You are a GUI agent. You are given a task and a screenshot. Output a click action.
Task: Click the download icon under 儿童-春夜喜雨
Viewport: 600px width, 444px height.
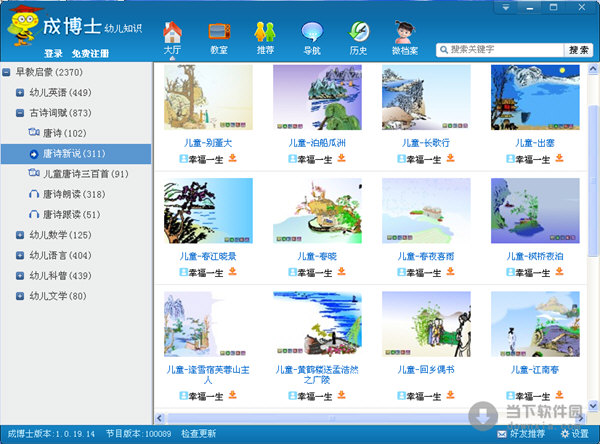pos(450,271)
